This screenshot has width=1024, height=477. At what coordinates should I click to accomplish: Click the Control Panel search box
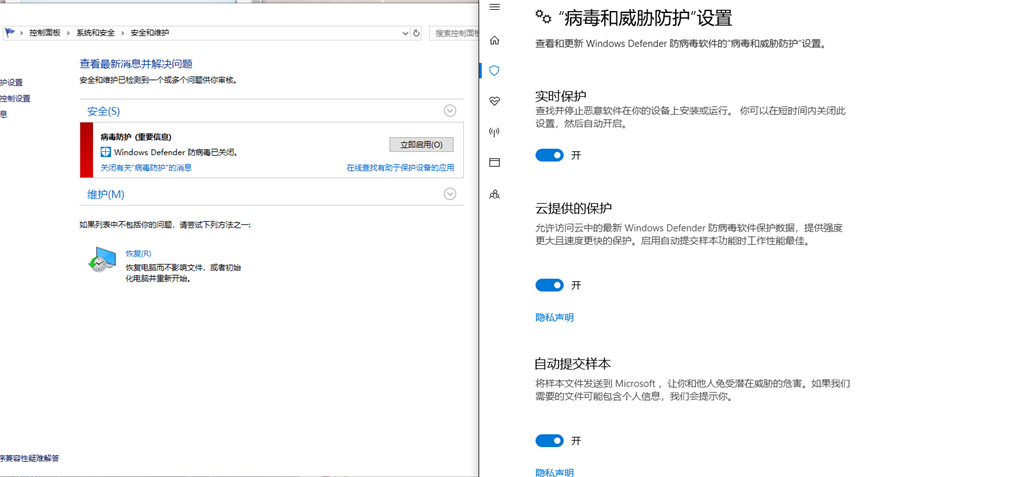click(x=453, y=33)
